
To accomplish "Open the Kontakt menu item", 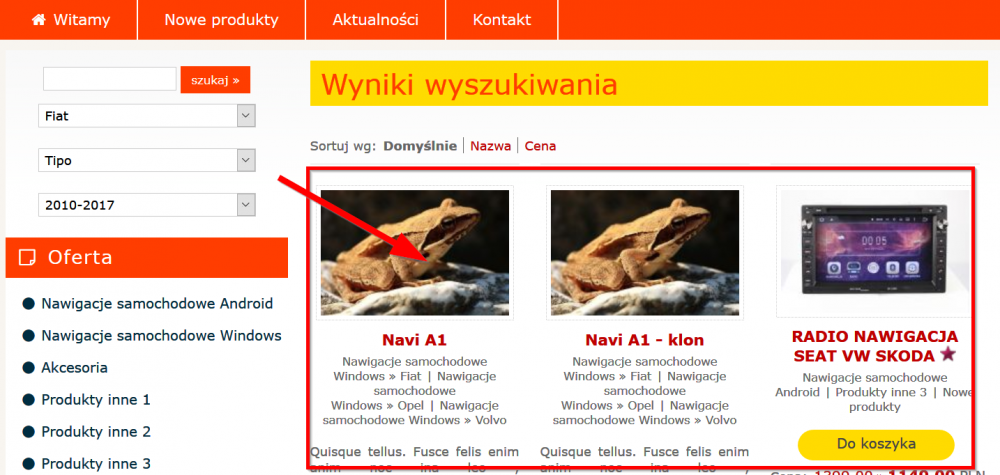I will click(502, 20).
